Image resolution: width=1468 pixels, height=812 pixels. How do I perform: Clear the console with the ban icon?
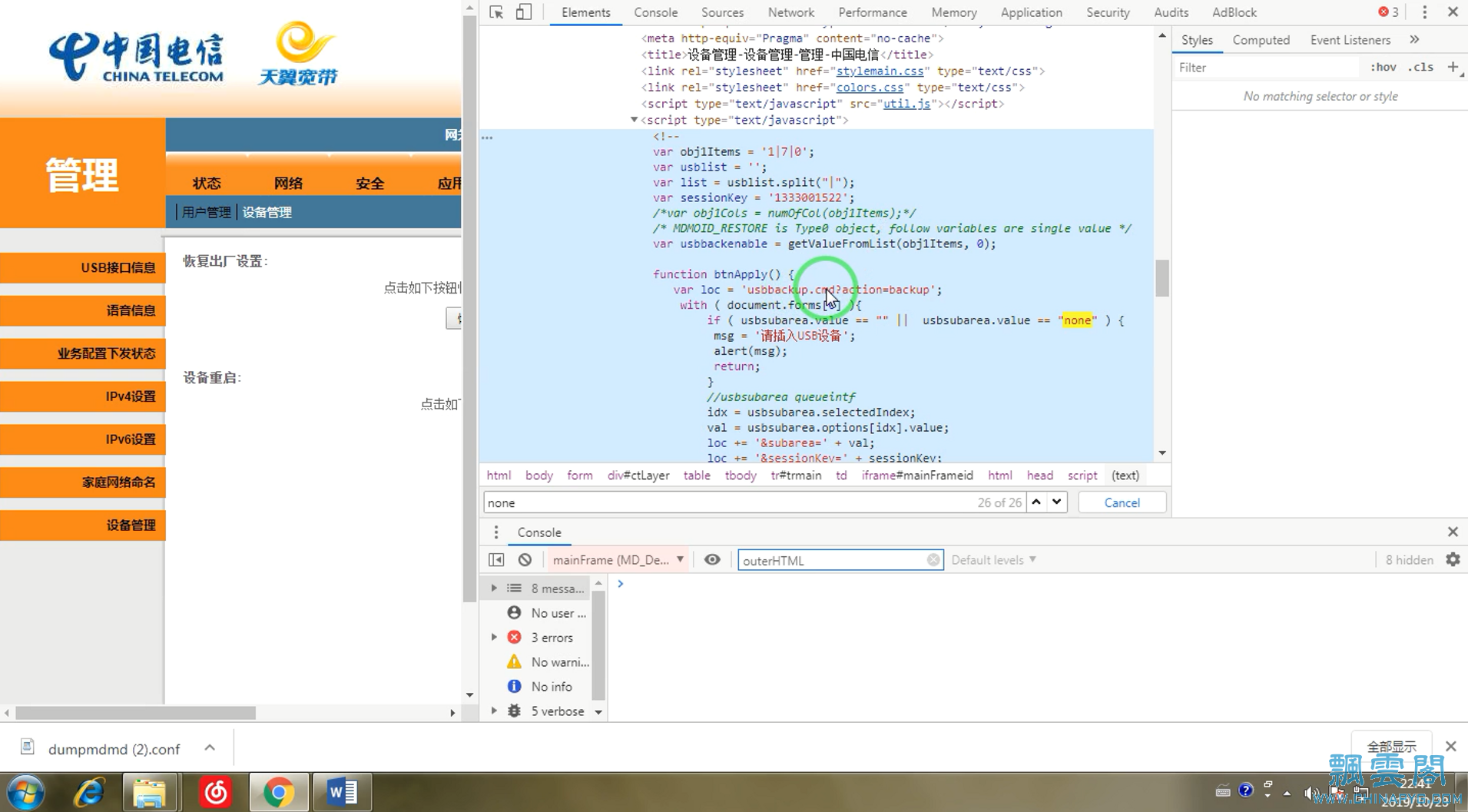click(525, 560)
